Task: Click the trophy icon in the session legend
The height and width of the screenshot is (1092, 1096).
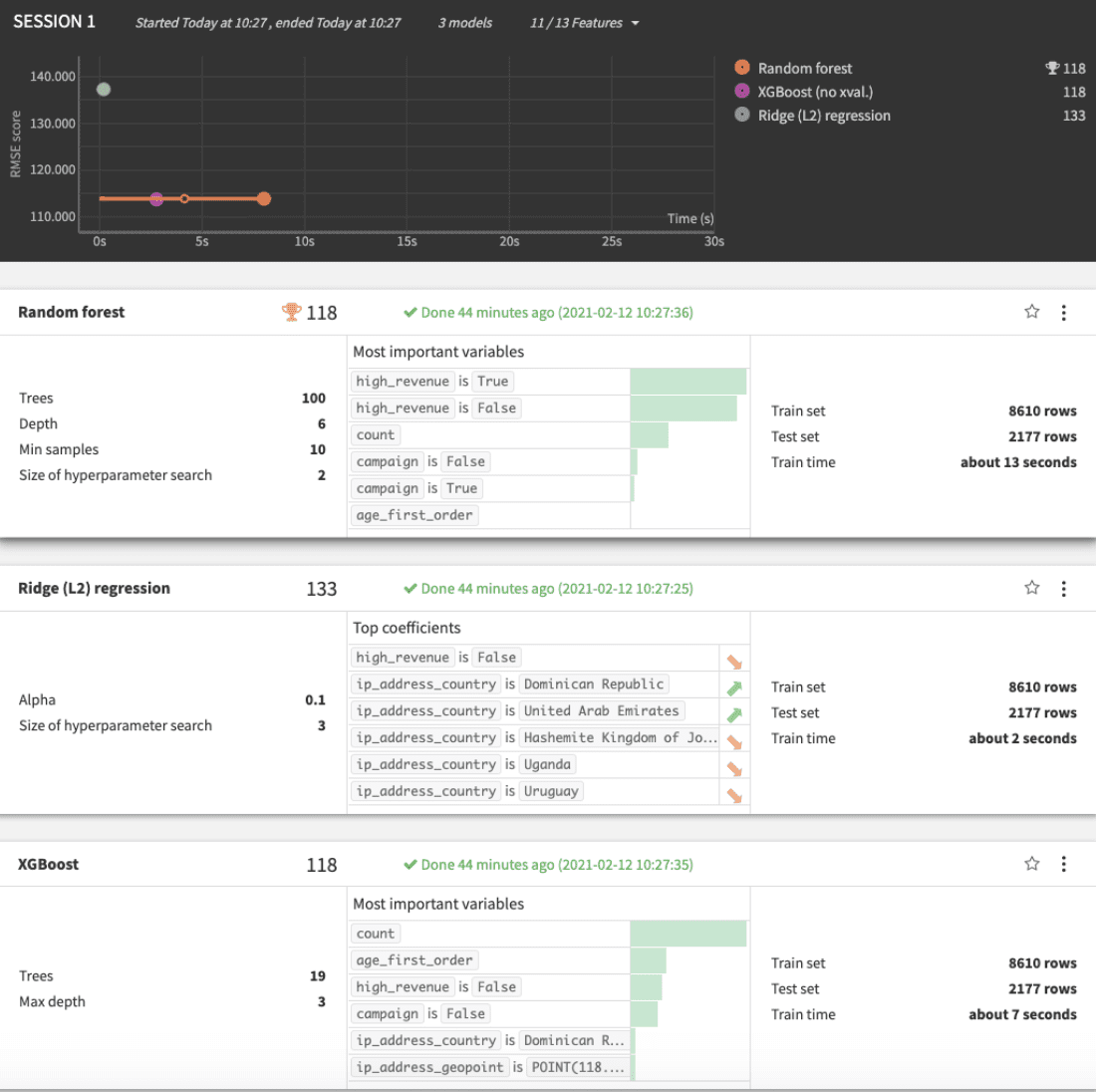Action: point(1052,68)
